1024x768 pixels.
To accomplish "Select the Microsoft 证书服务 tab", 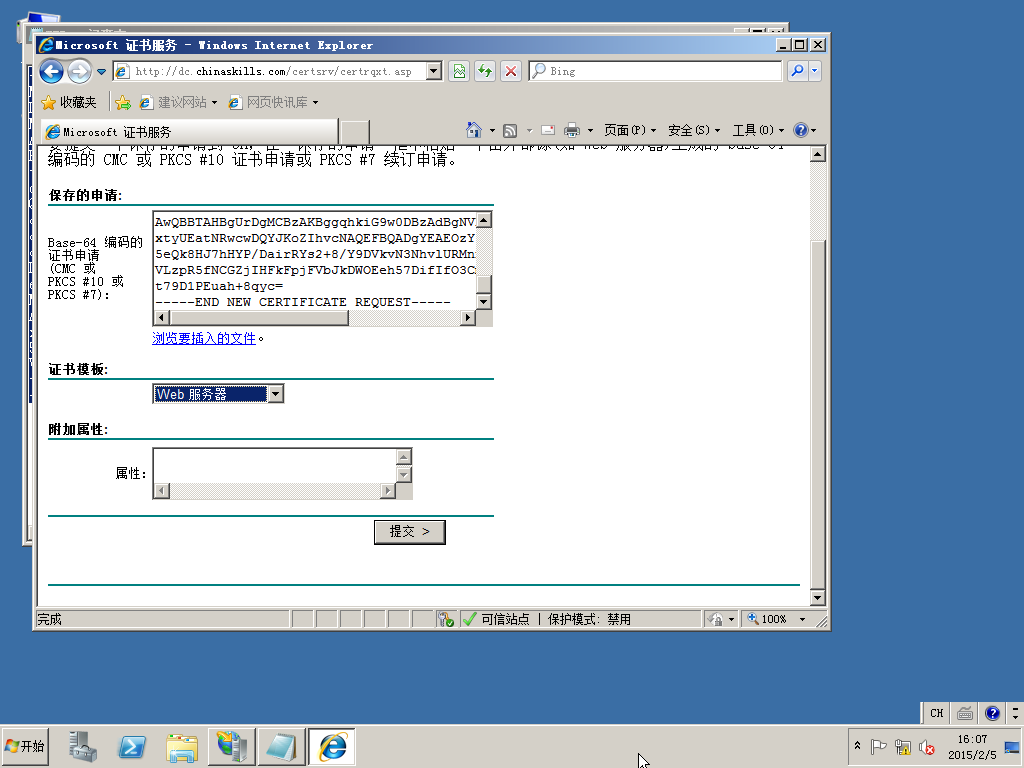I will tap(189, 132).
